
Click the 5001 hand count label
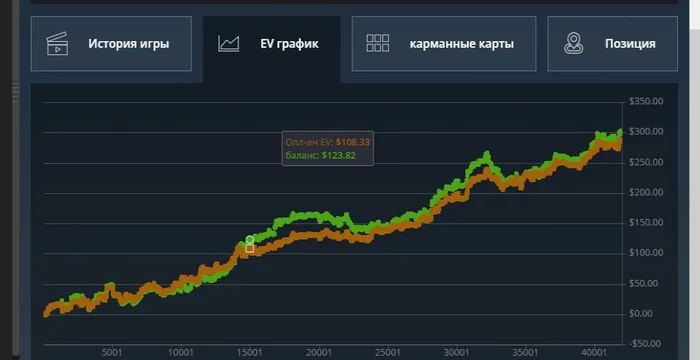(112, 352)
